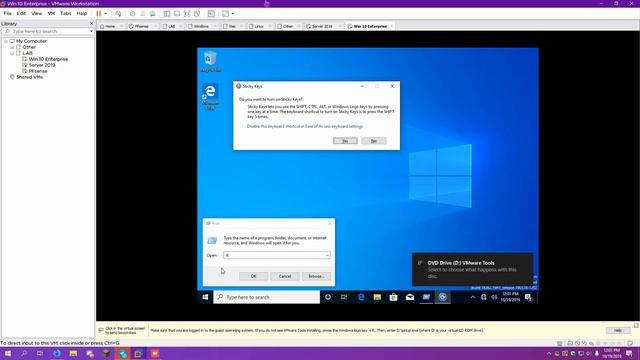Open the Ease of Access keyboard settings link
The height and width of the screenshot is (360, 640).
pyautogui.click(x=304, y=127)
